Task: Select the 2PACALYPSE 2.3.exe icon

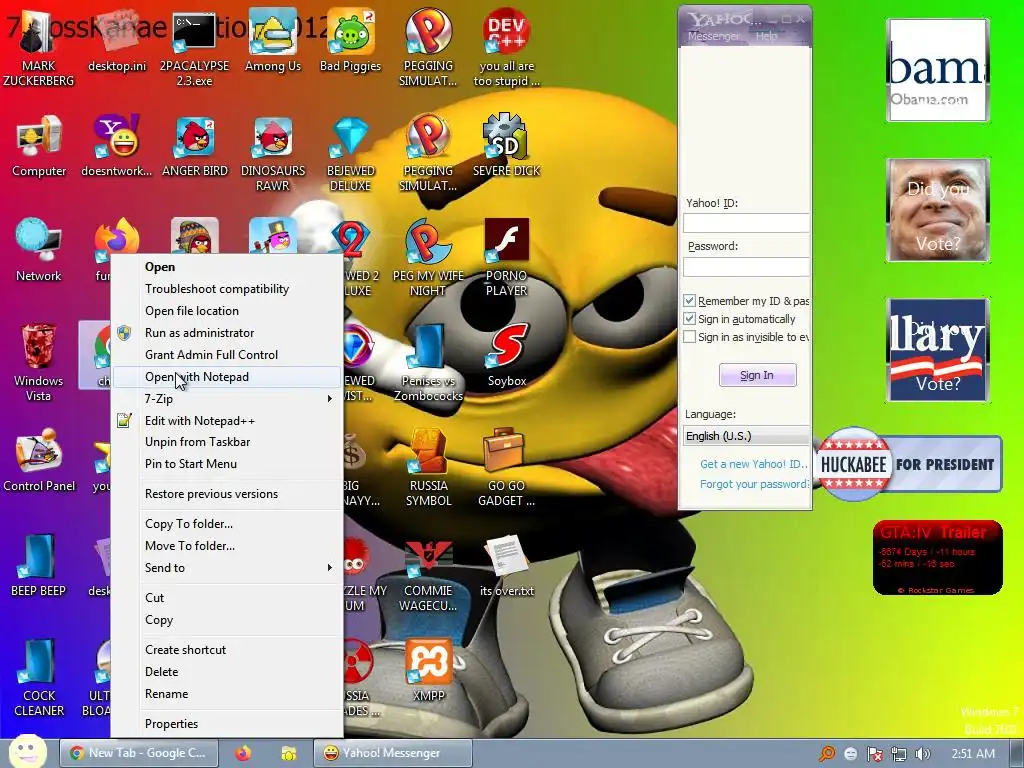Action: point(194,49)
